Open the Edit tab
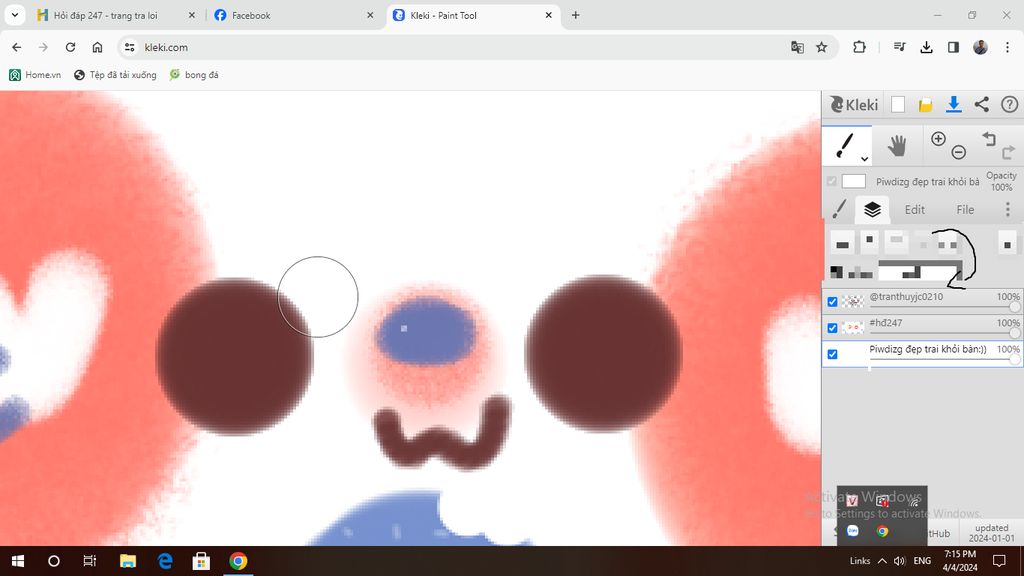1024x576 pixels. coord(914,209)
